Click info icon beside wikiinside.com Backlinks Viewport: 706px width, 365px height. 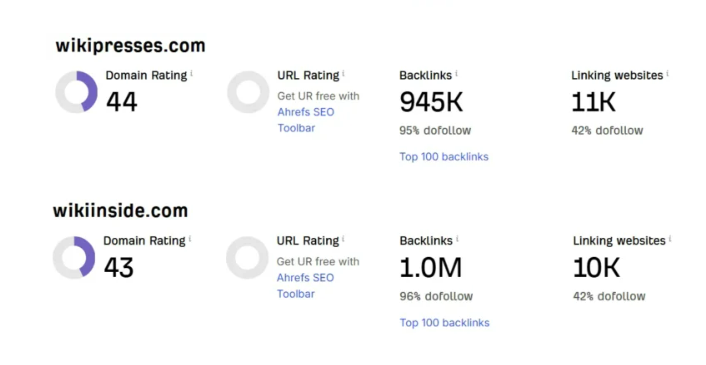457,239
